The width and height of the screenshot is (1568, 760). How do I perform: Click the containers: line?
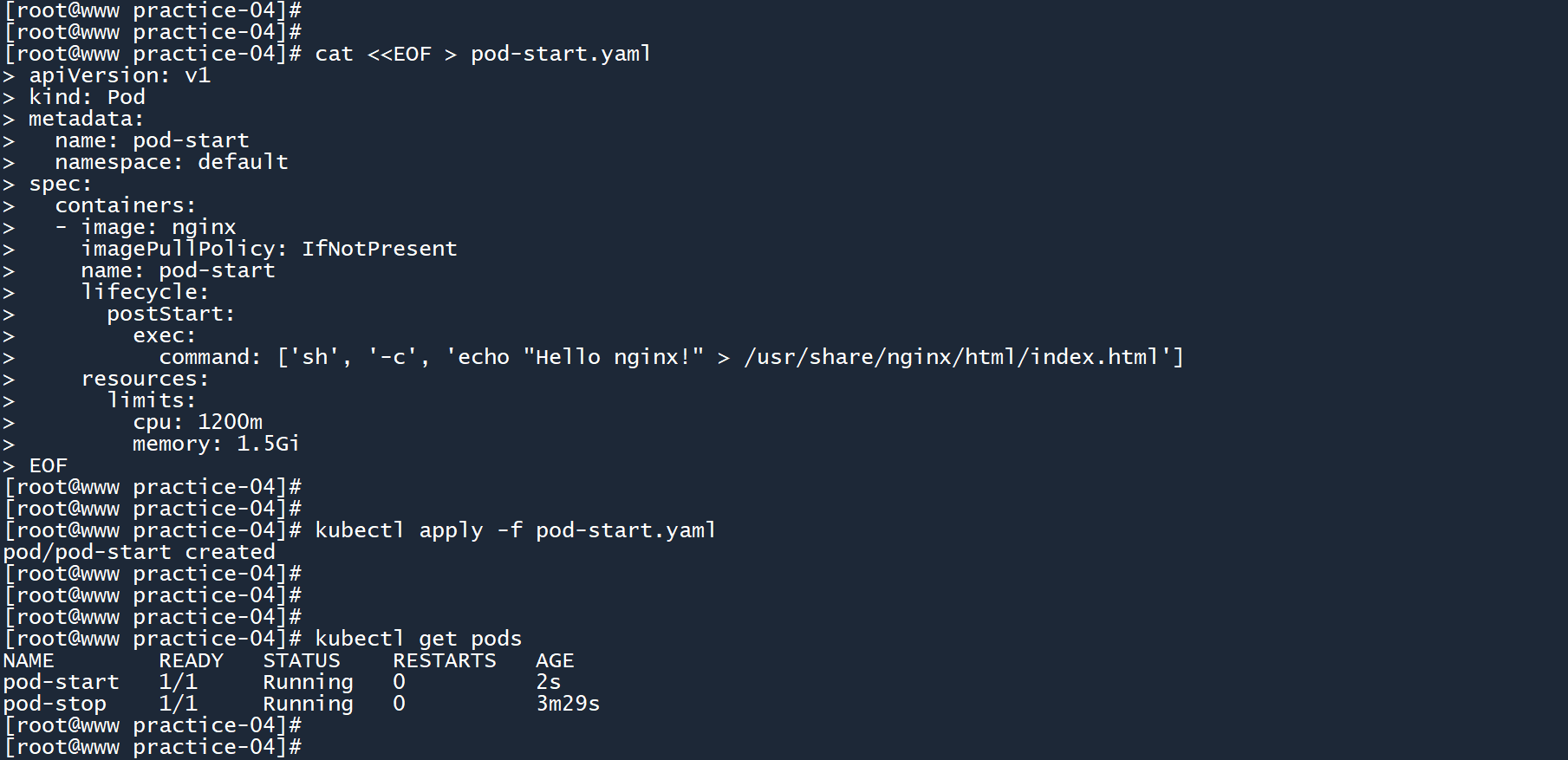[x=126, y=205]
